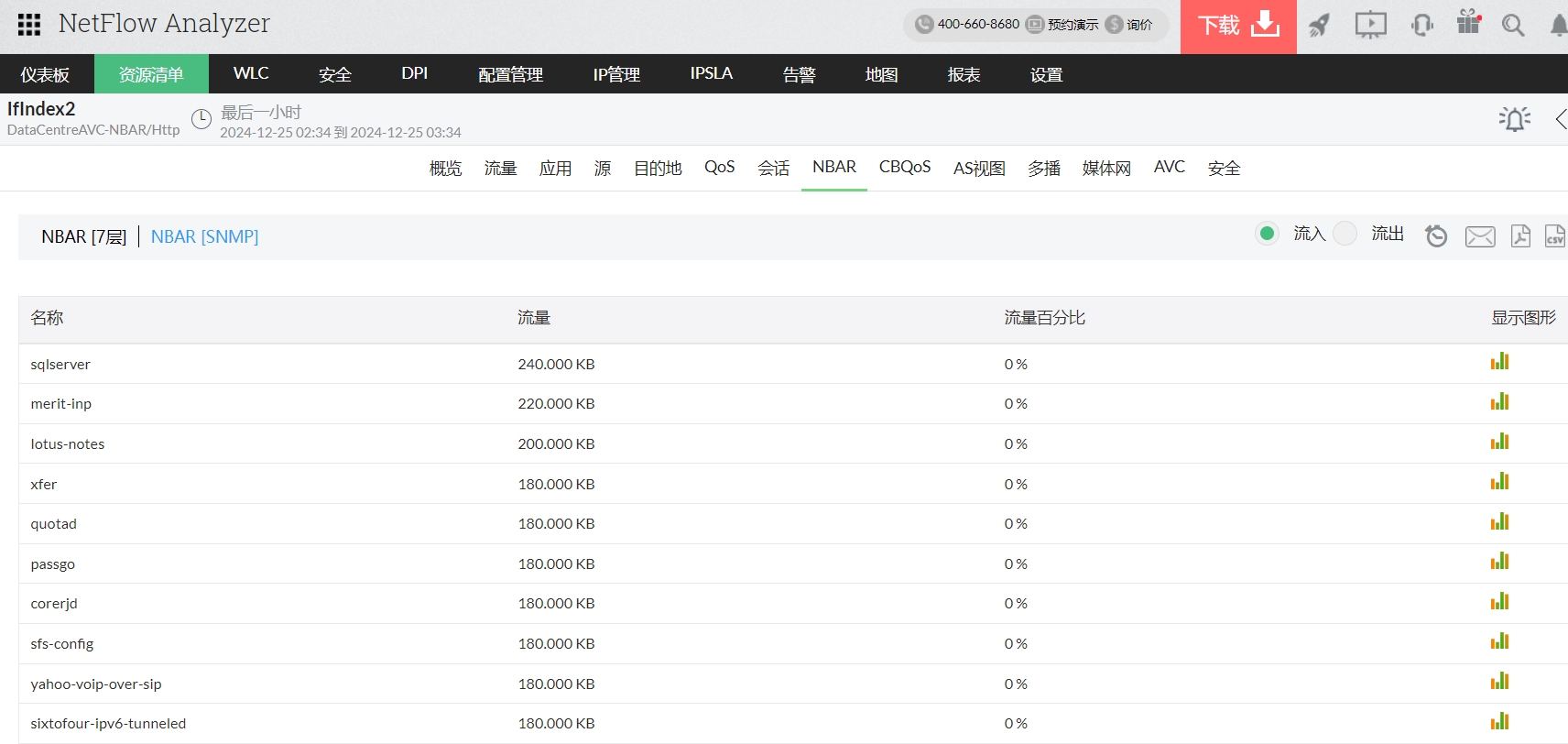Open the presentation screen demo icon
Screen dimensions: 1568x744
(x=1370, y=25)
